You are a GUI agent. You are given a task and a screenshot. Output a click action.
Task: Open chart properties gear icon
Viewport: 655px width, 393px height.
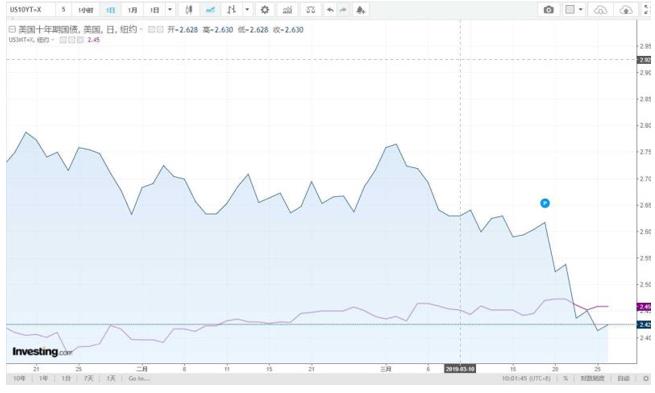(265, 10)
